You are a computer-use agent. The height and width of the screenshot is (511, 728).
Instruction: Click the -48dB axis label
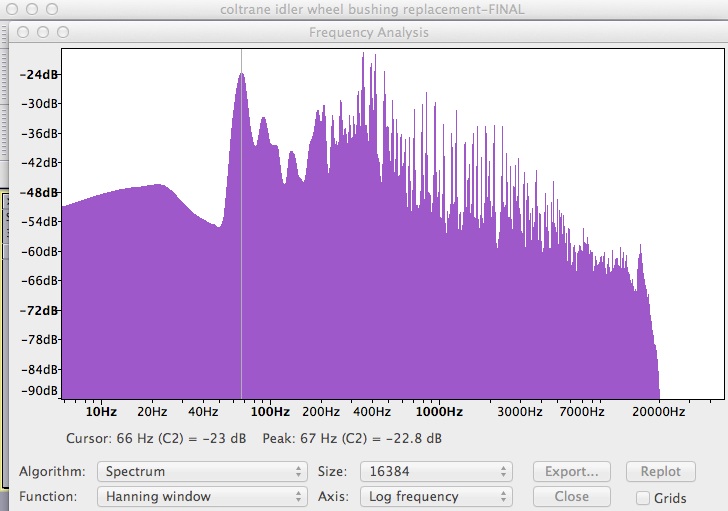[39, 192]
